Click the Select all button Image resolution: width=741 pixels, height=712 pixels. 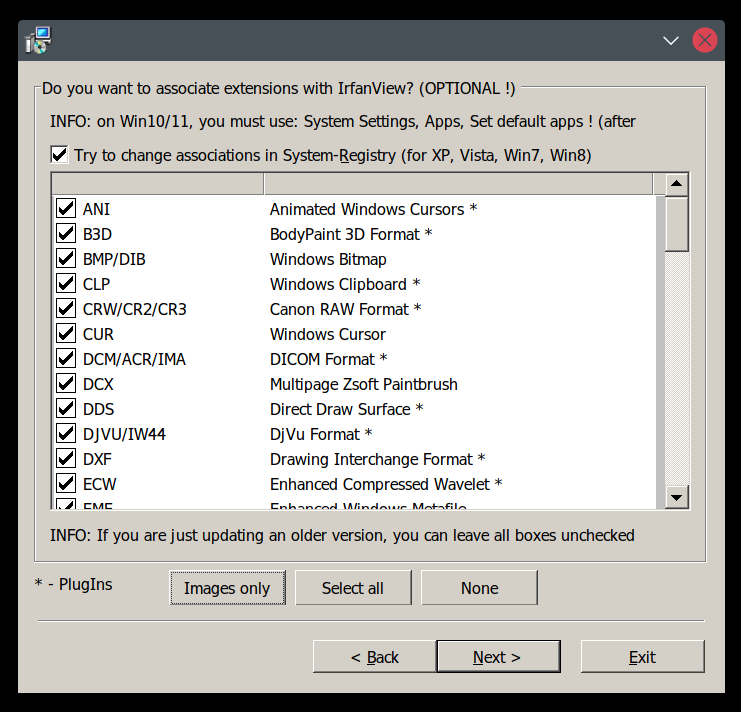[353, 588]
